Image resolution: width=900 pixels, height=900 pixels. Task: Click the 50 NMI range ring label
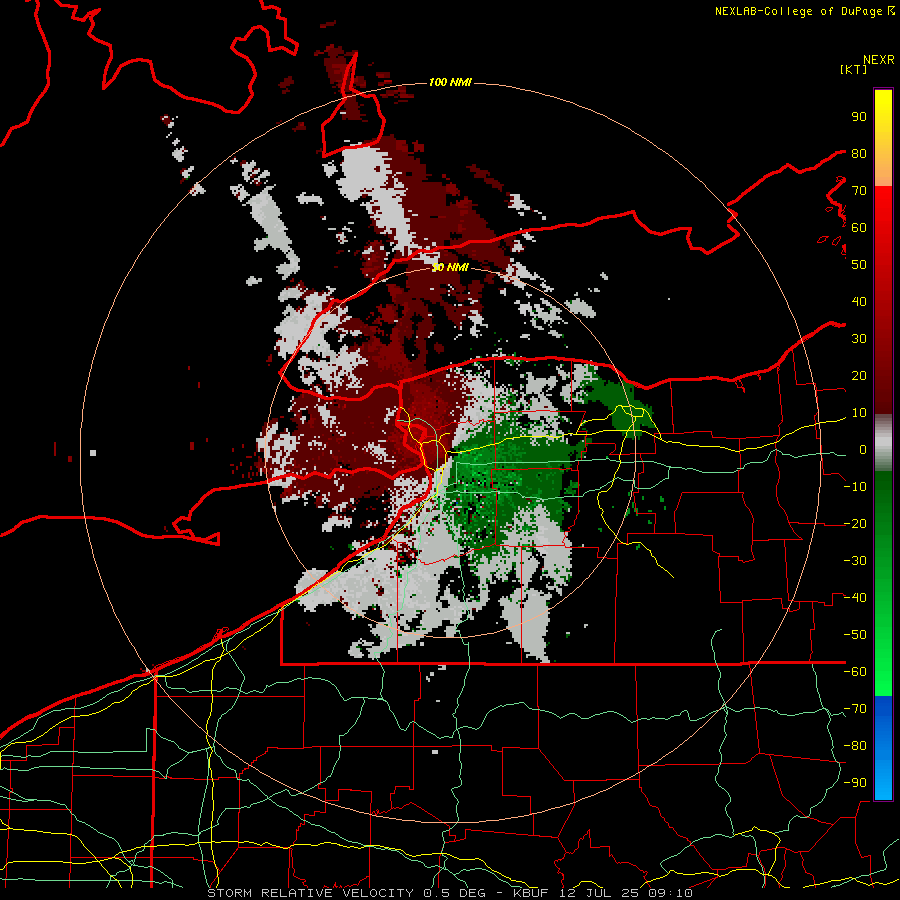click(450, 267)
